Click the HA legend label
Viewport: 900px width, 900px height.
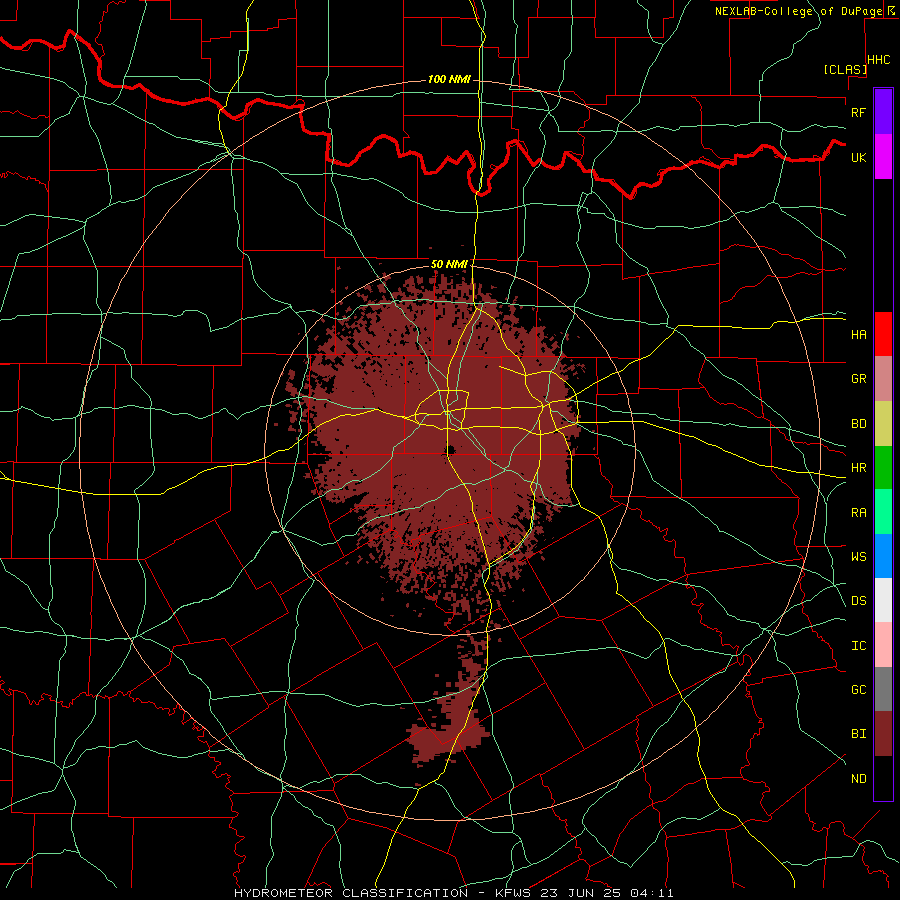point(858,334)
